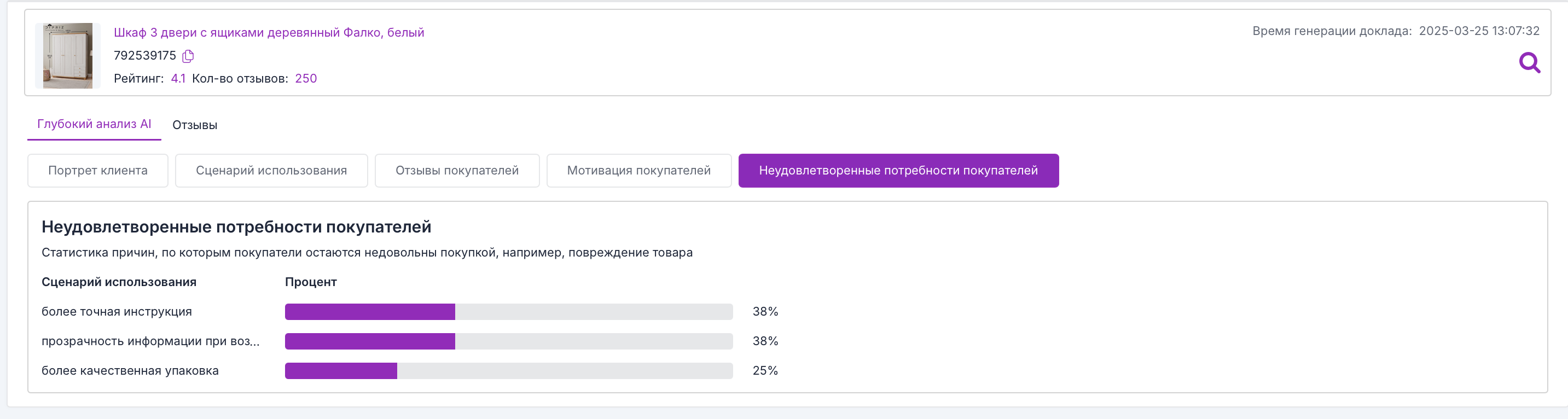Click the product ID number 792539175
The height and width of the screenshot is (419, 1568).
pos(145,55)
